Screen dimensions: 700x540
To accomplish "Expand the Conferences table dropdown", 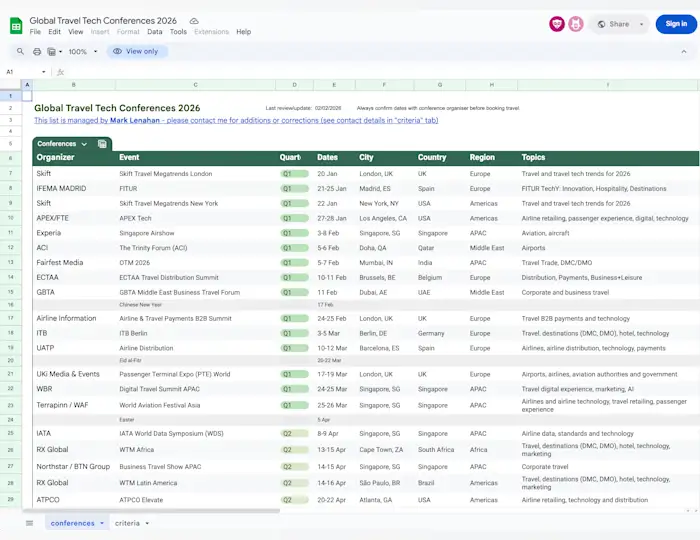I will pyautogui.click(x=84, y=144).
